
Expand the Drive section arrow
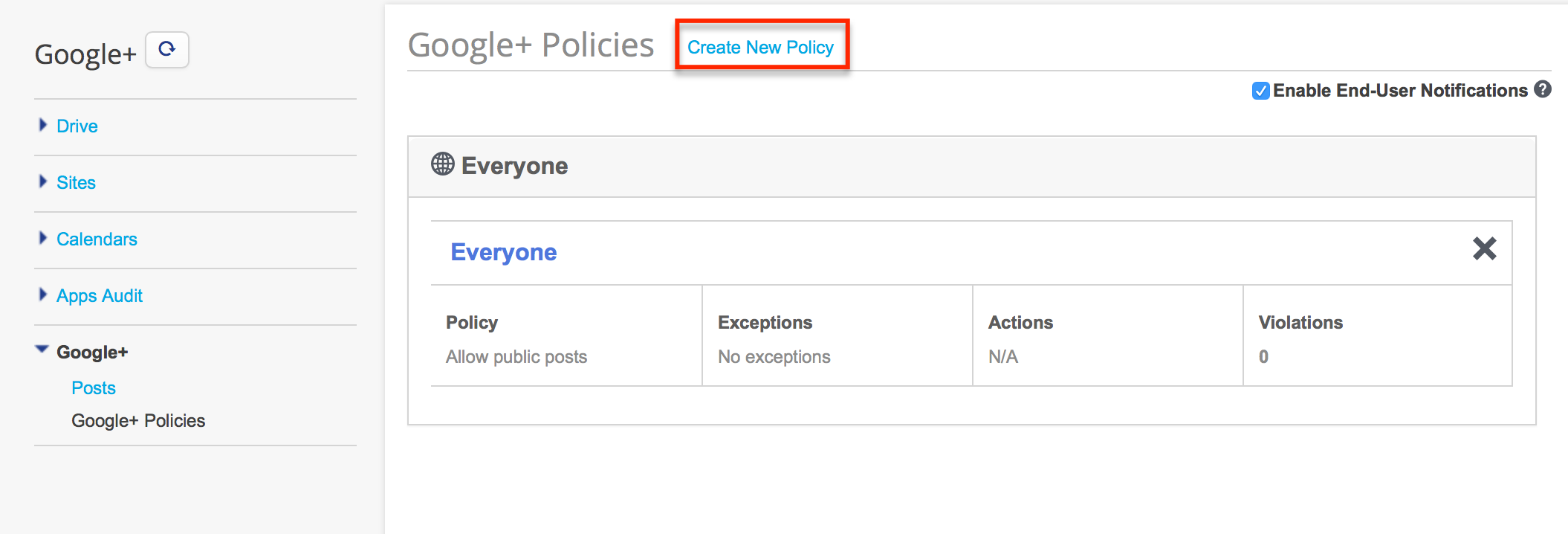(x=43, y=125)
